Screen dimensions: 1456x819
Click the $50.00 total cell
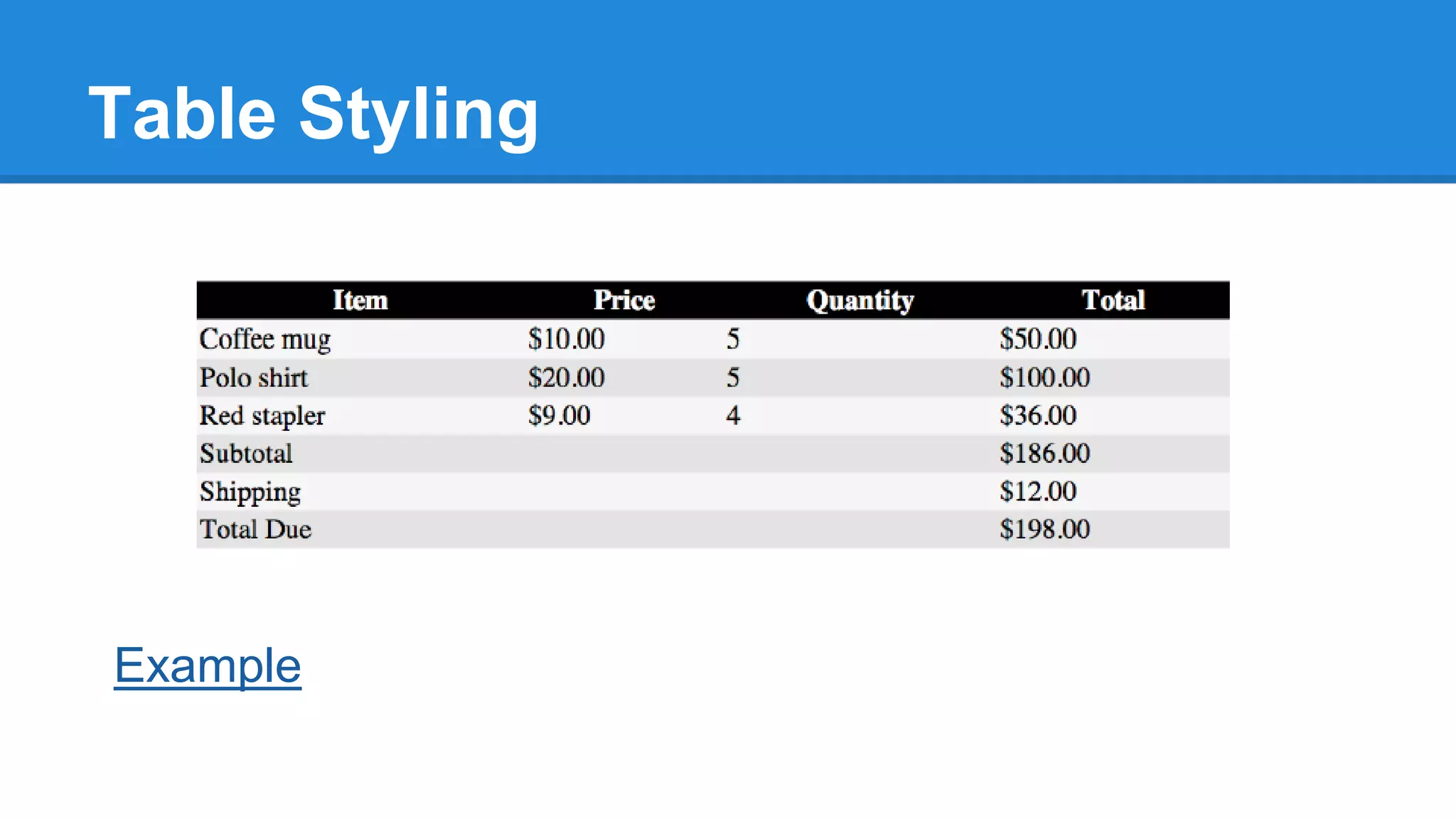pyautogui.click(x=1038, y=339)
